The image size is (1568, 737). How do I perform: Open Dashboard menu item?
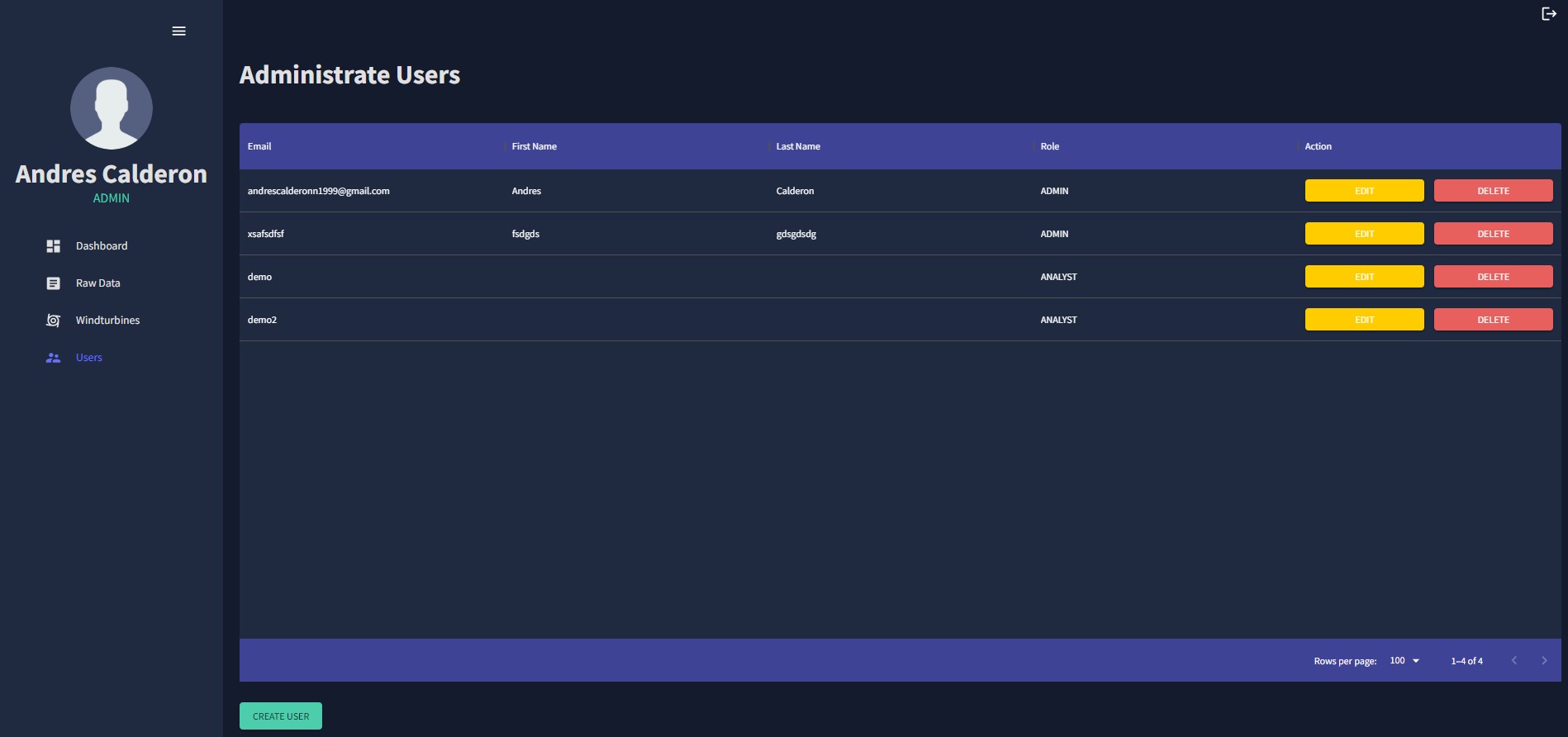[x=112, y=246]
